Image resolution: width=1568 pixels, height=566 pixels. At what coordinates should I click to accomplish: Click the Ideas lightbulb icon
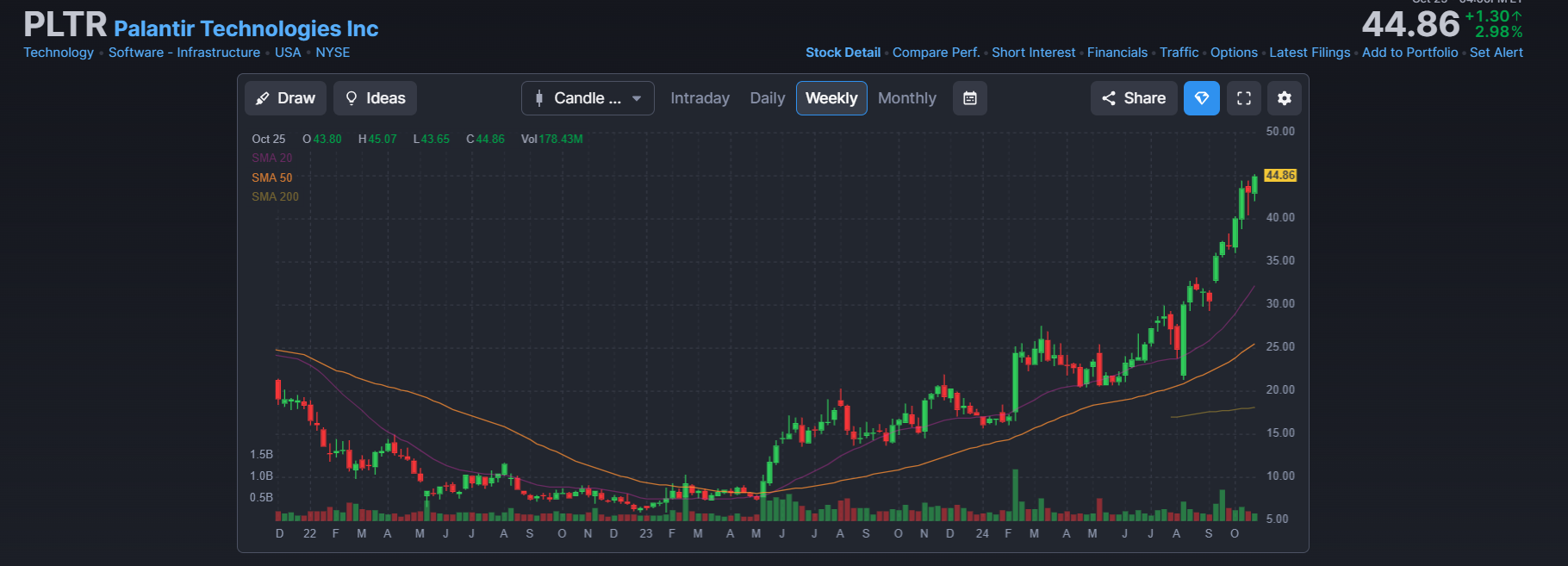(352, 98)
